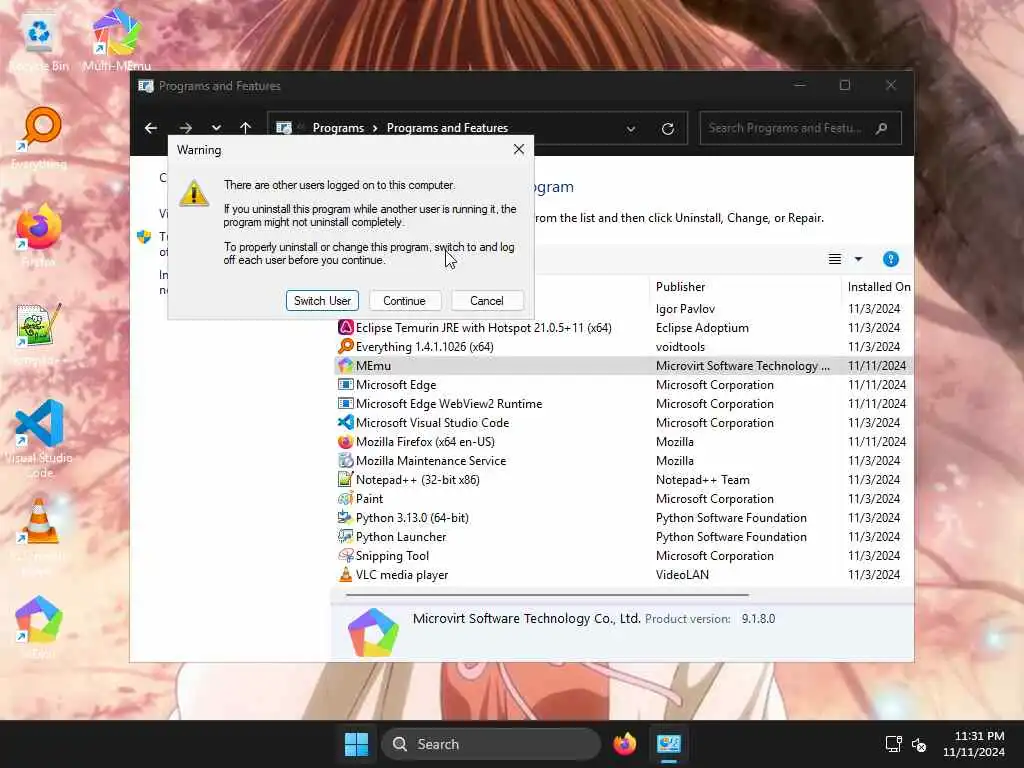Select VLC media player list icon
Image resolution: width=1024 pixels, height=768 pixels.
click(345, 575)
